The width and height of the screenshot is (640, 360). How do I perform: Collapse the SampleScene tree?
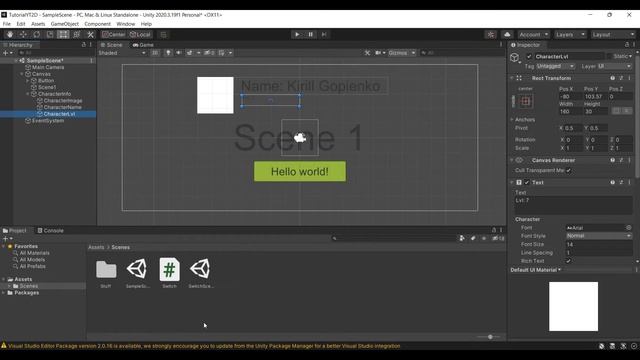(16, 60)
